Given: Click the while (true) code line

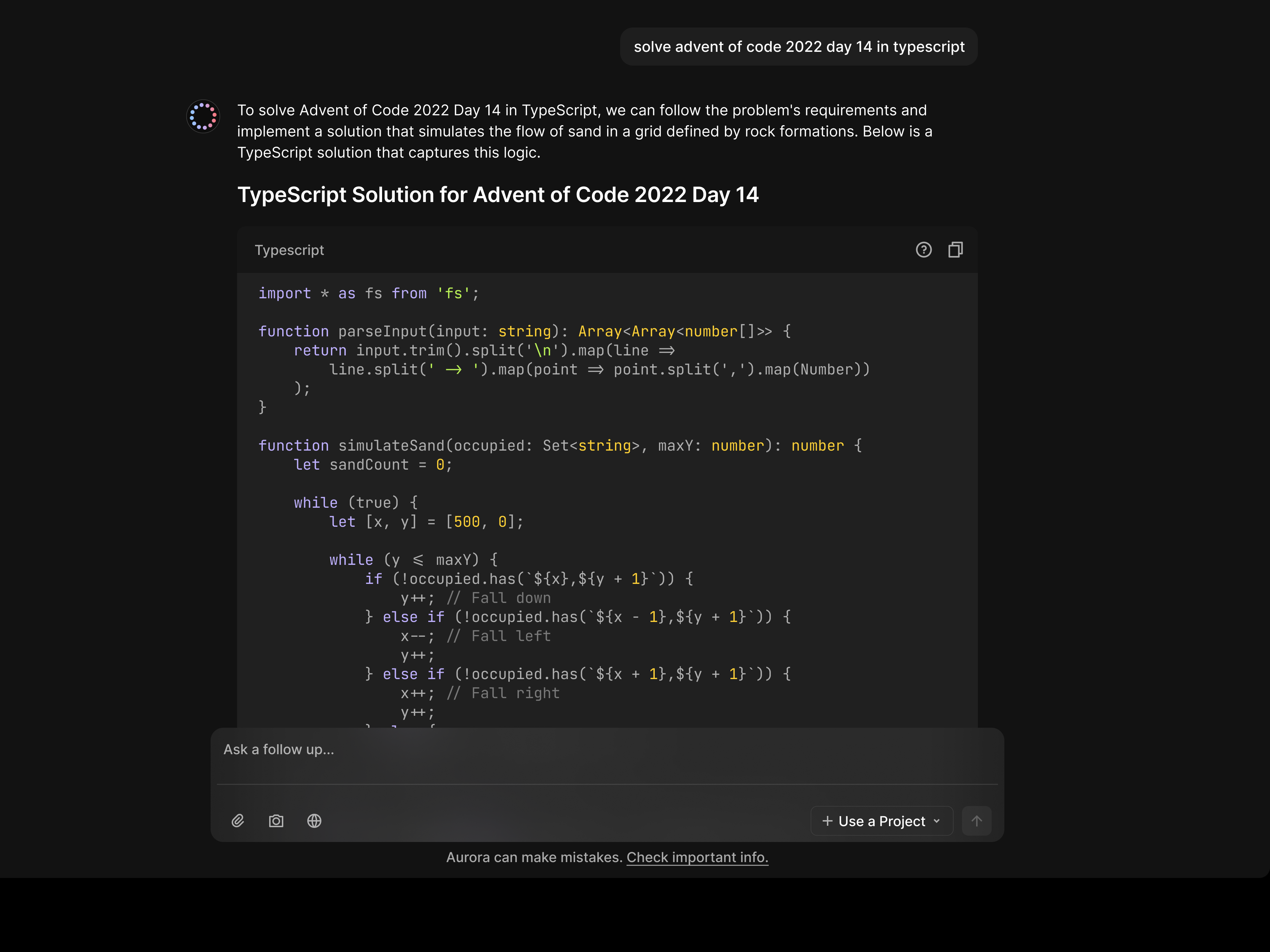Looking at the screenshot, I should coord(356,503).
